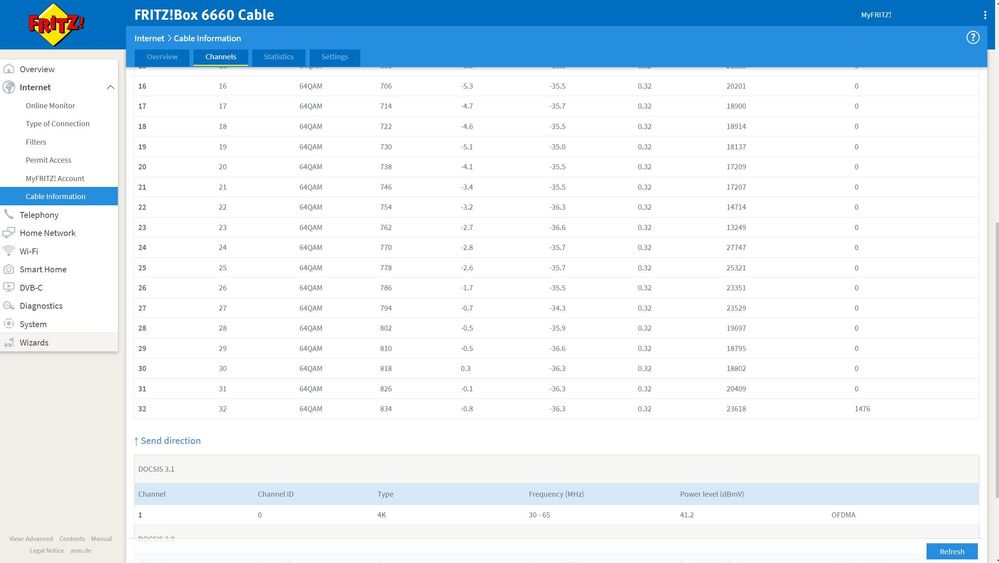Open Permit Access page
Screen dimensions: 999x563
tap(48, 160)
